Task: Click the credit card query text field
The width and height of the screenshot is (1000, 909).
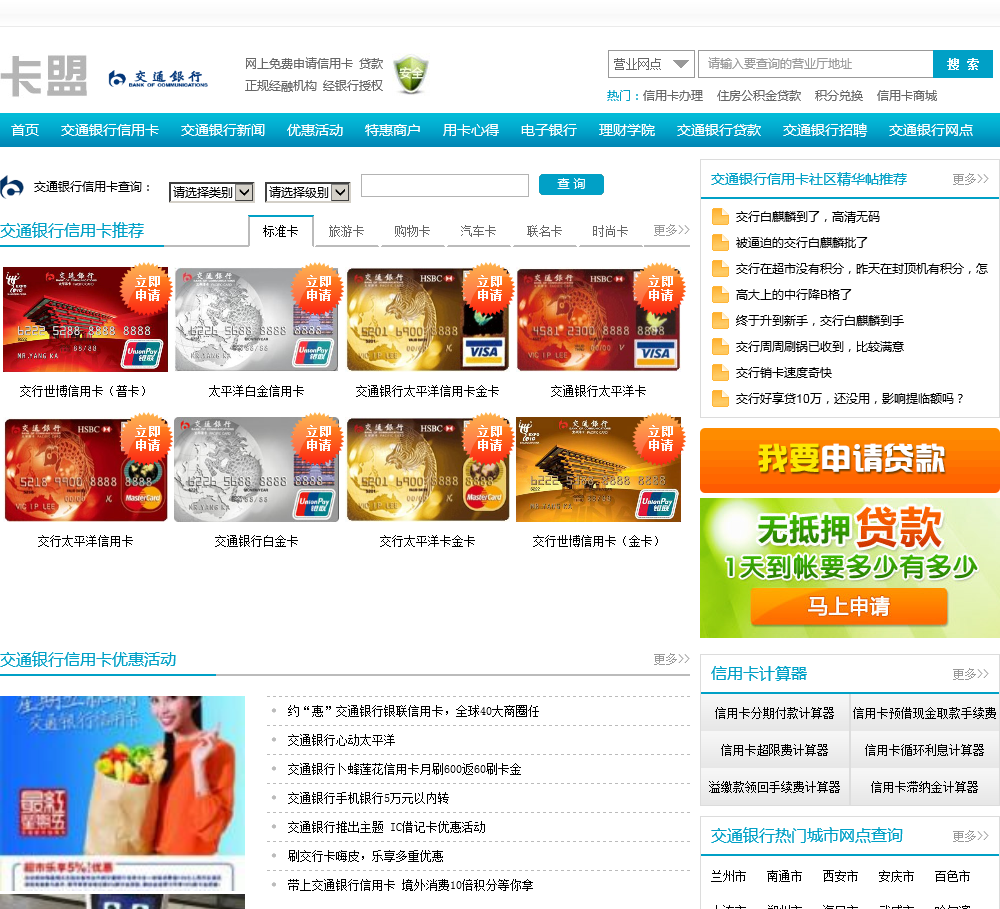Action: [445, 186]
